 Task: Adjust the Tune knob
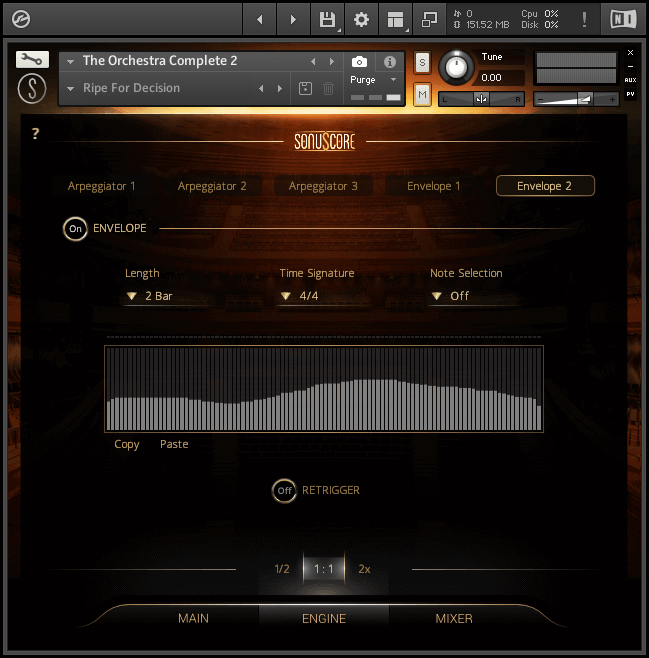(x=456, y=67)
